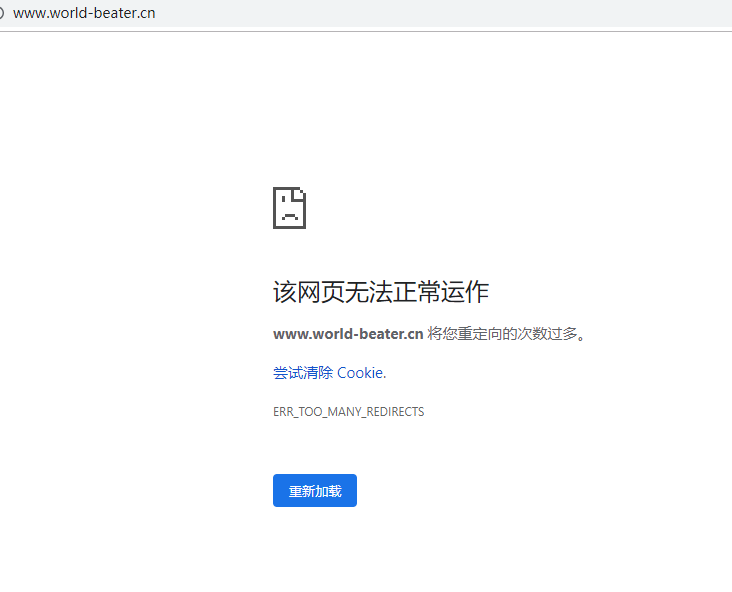732x592 pixels.
Task: Select the ERR_TOO_MANY_REDIRECTS error code text
Action: 349,412
